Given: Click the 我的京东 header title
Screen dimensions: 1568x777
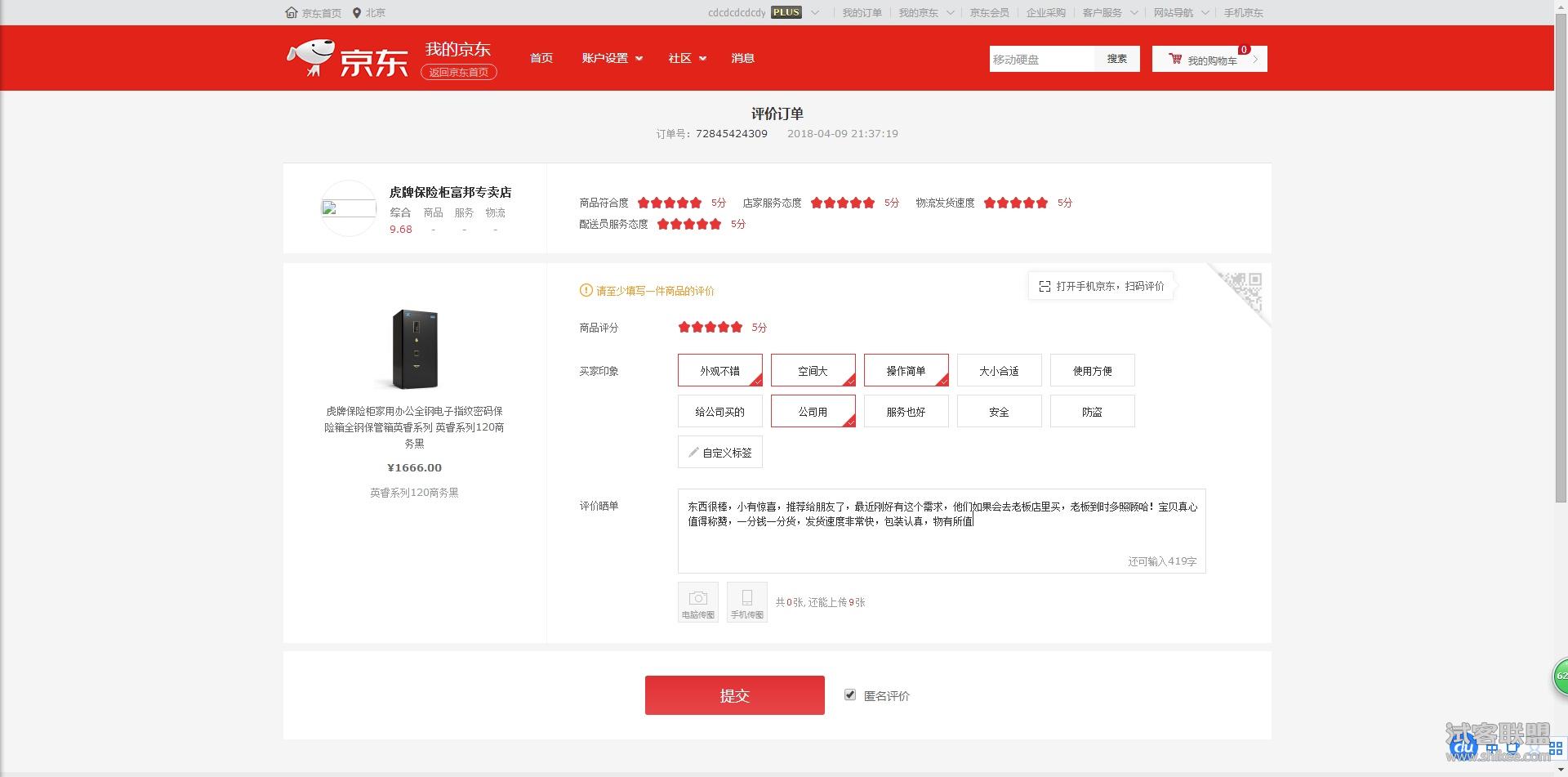Looking at the screenshot, I should (458, 49).
